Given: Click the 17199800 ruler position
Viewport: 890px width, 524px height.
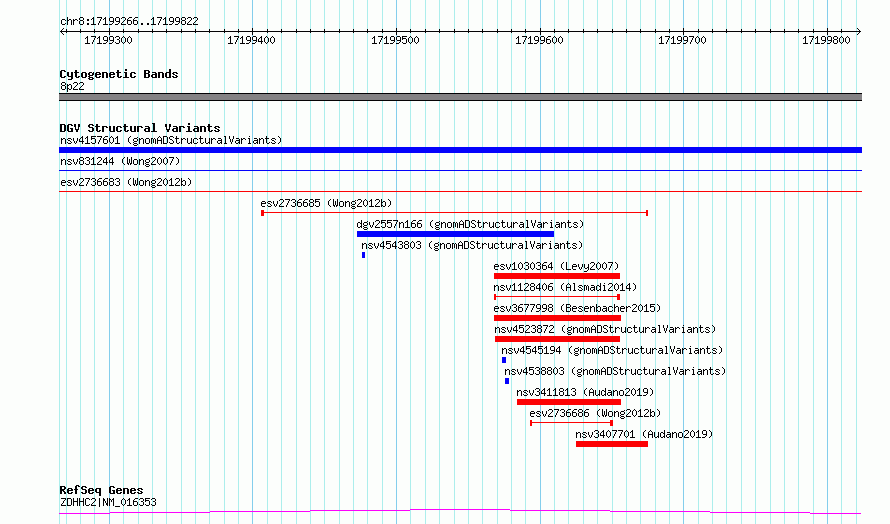Looking at the screenshot, I should coord(826,40).
